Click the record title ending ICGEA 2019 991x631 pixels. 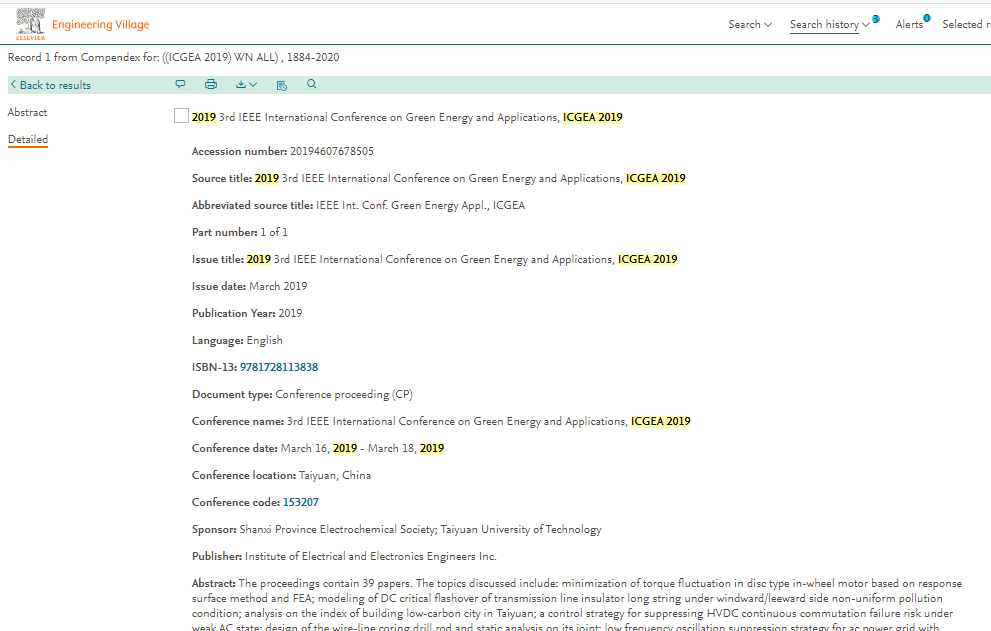point(407,117)
